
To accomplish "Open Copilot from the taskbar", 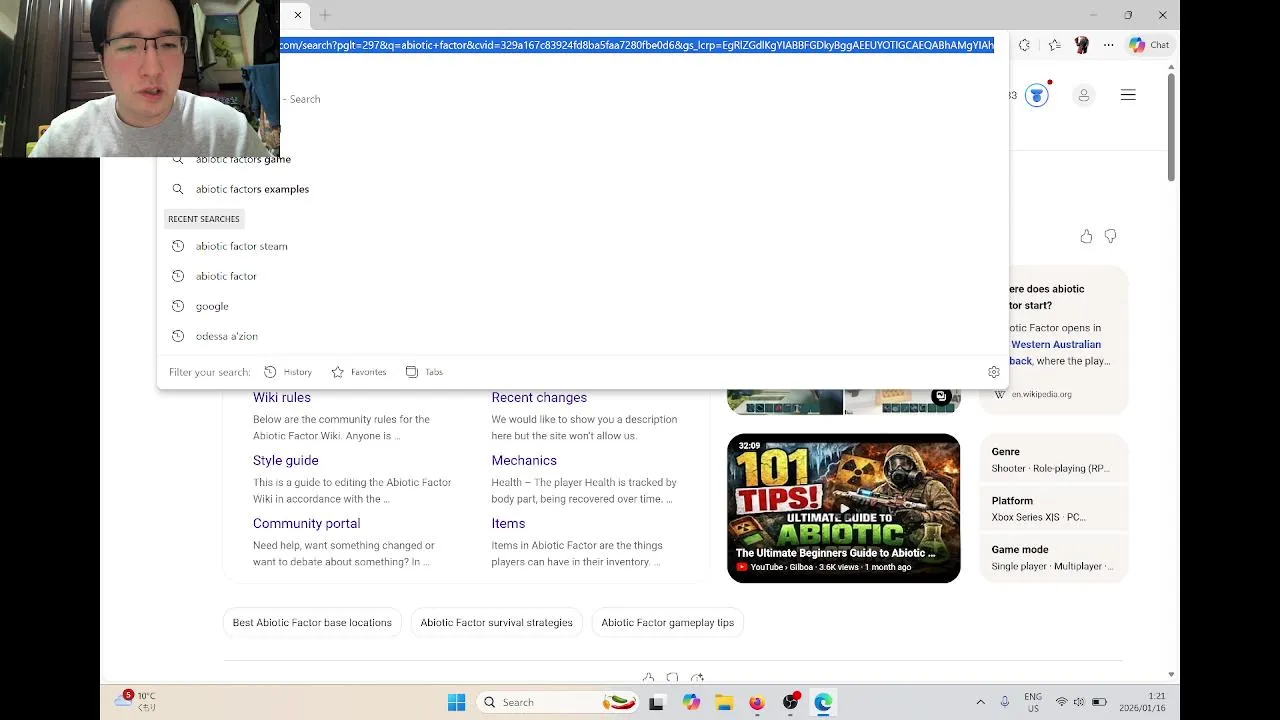I will pos(690,702).
